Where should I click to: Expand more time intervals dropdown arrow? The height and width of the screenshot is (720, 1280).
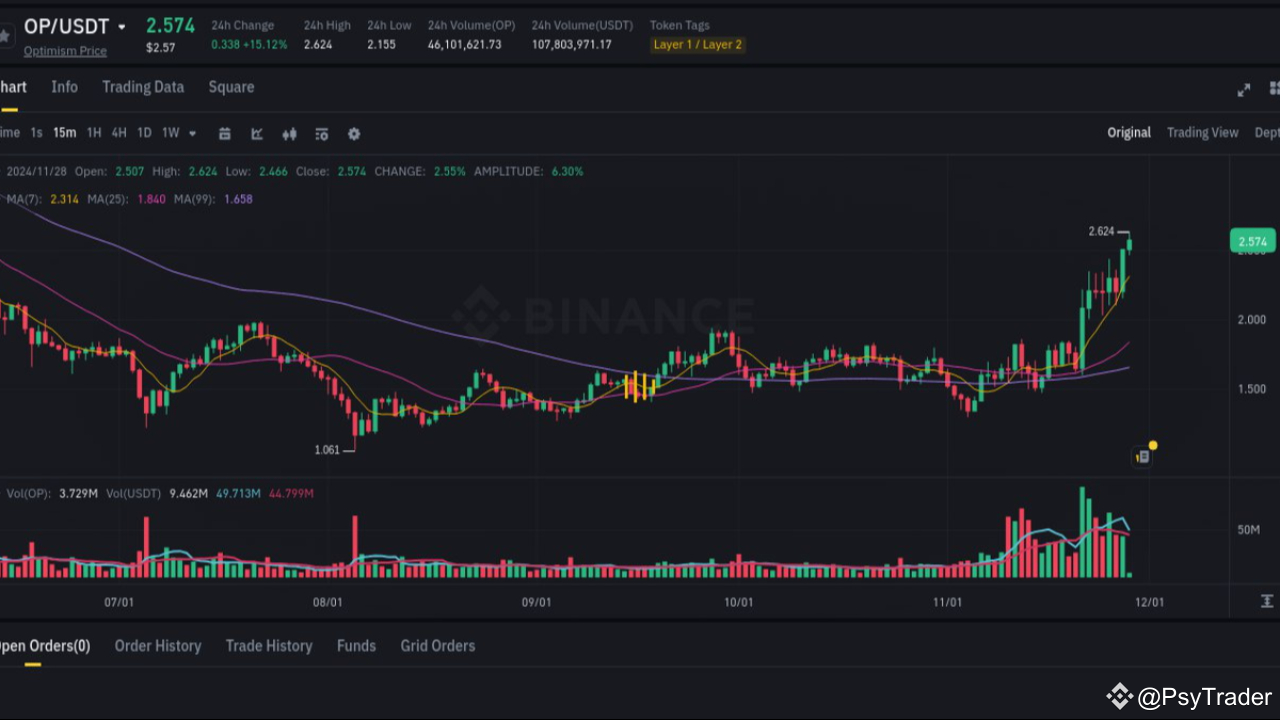point(192,133)
